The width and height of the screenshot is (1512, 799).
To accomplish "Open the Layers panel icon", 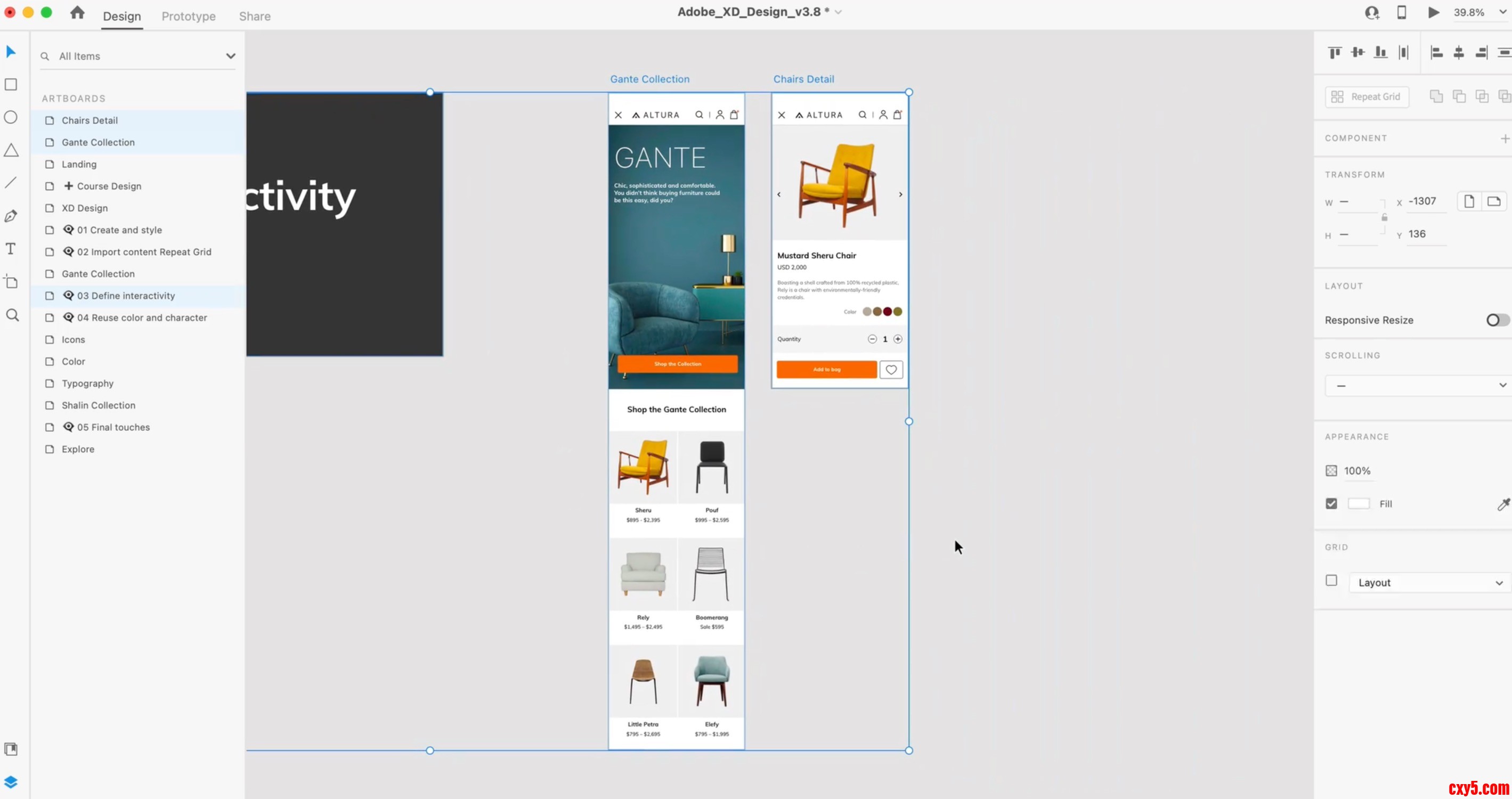I will tap(11, 781).
